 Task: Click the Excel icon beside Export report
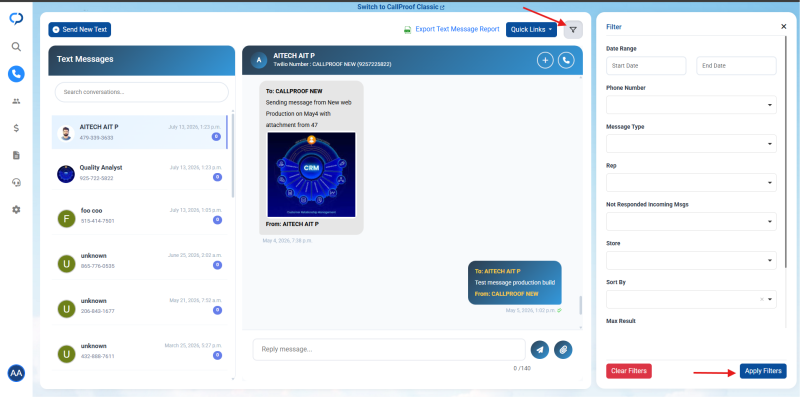408,30
